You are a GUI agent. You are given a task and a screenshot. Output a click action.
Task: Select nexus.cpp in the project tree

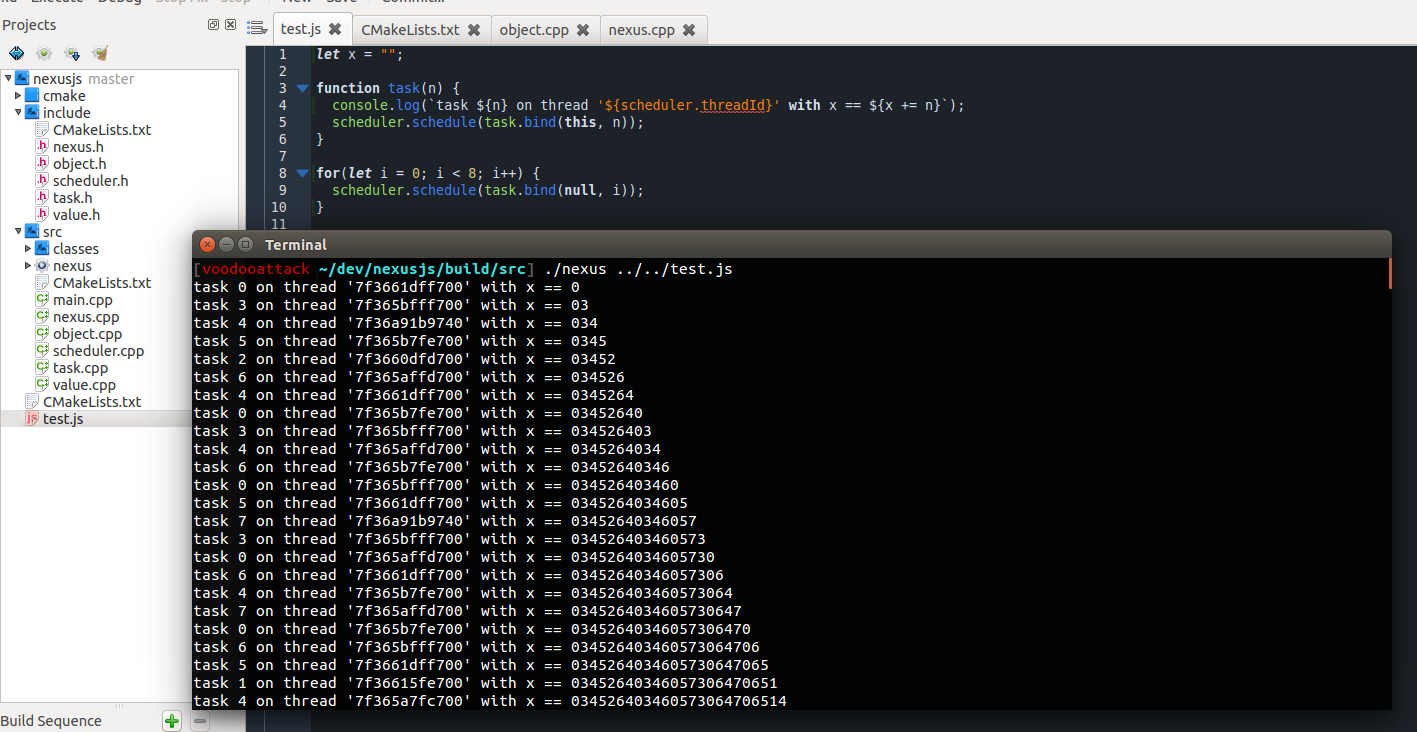click(86, 317)
